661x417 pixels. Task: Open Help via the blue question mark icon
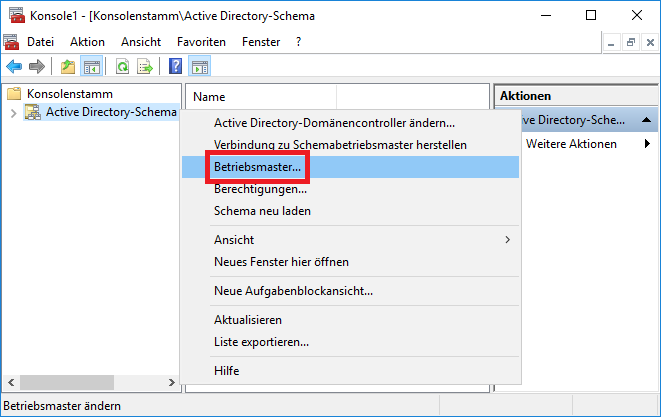176,67
